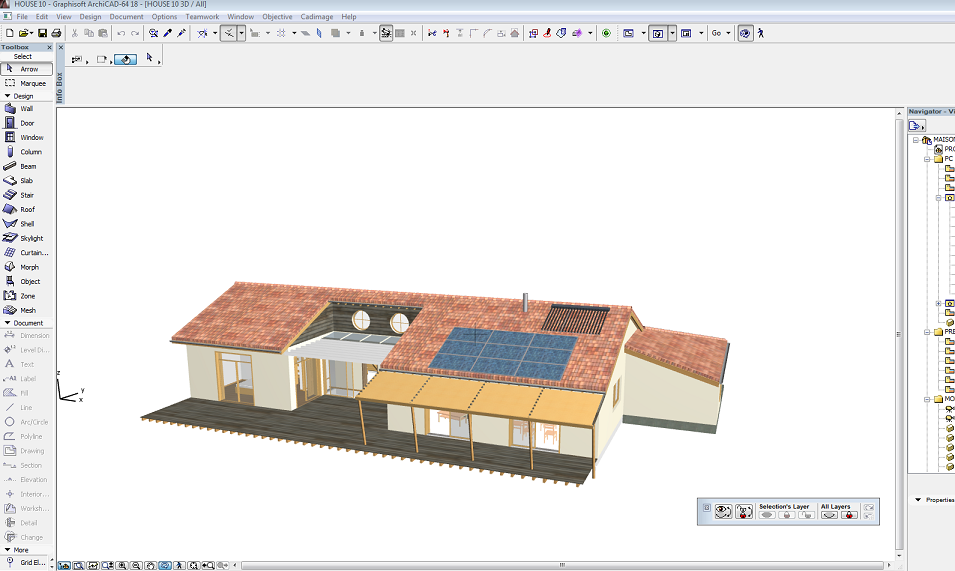Click the Arrow select button
The width and height of the screenshot is (955, 571).
[27, 69]
